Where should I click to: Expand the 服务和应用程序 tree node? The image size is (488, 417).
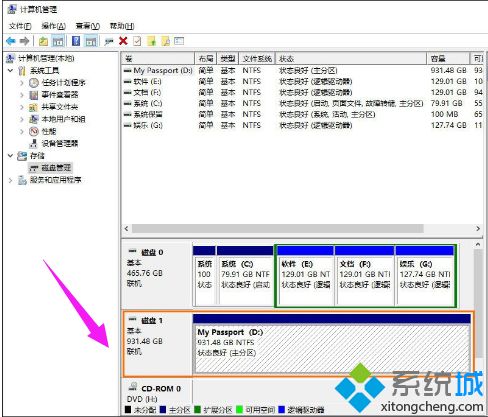[x=11, y=180]
